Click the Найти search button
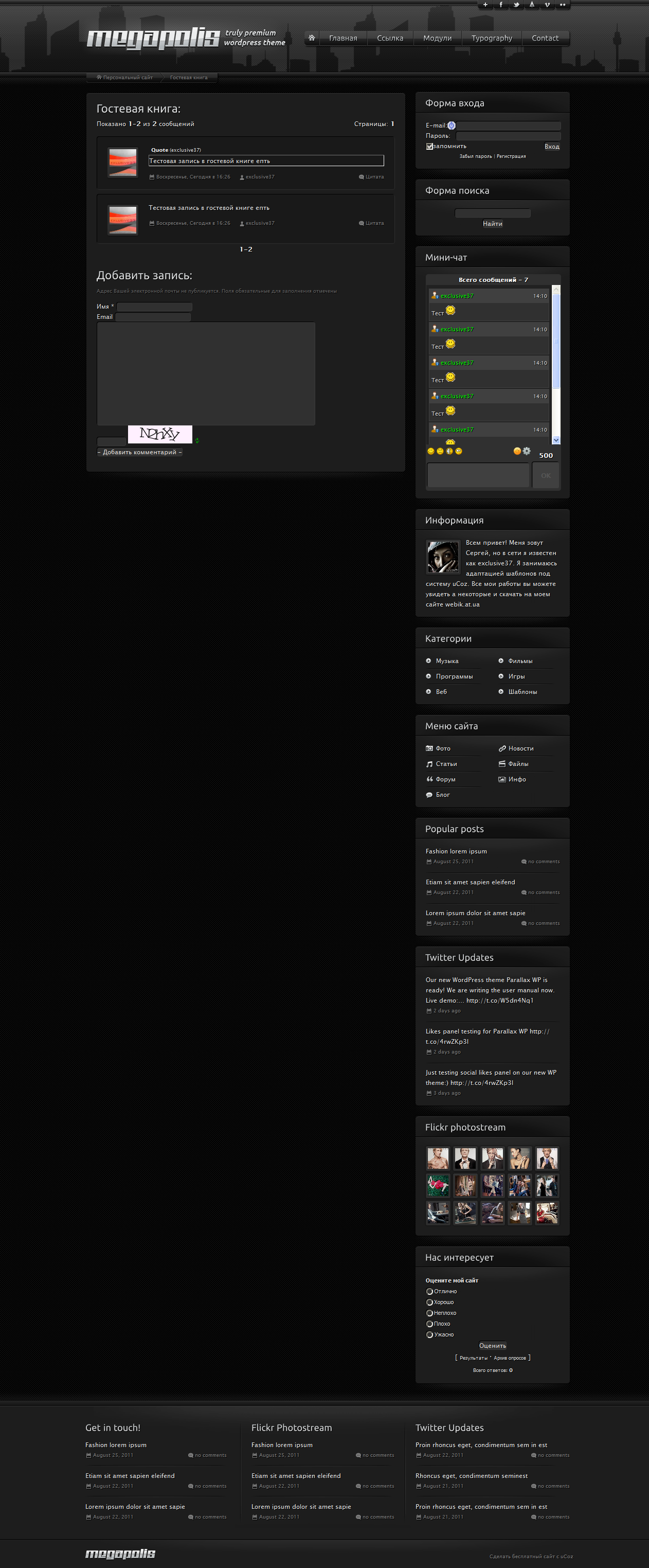The width and height of the screenshot is (649, 1568). [493, 223]
